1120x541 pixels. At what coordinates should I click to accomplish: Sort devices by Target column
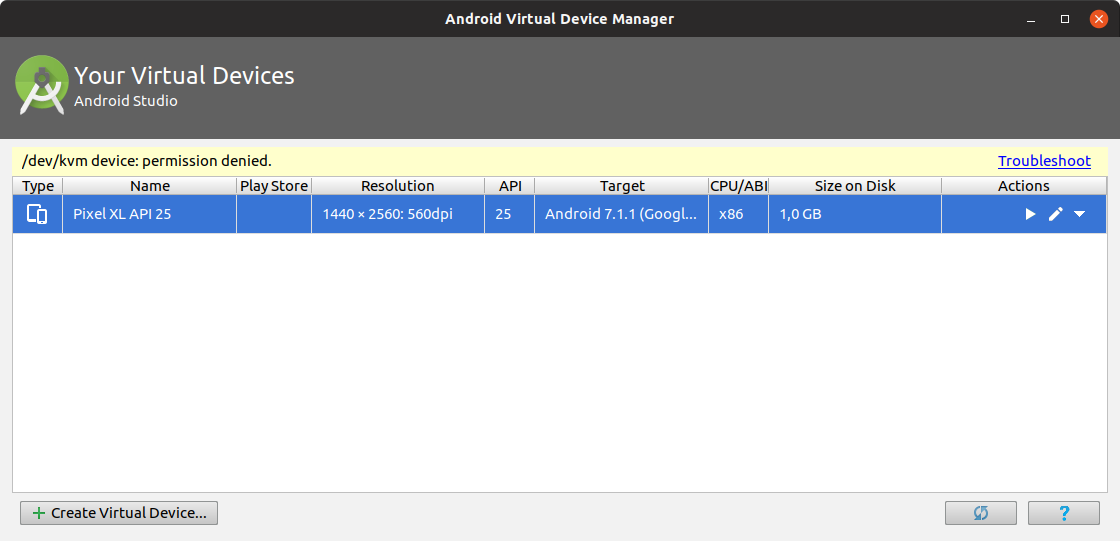pyautogui.click(x=622, y=186)
